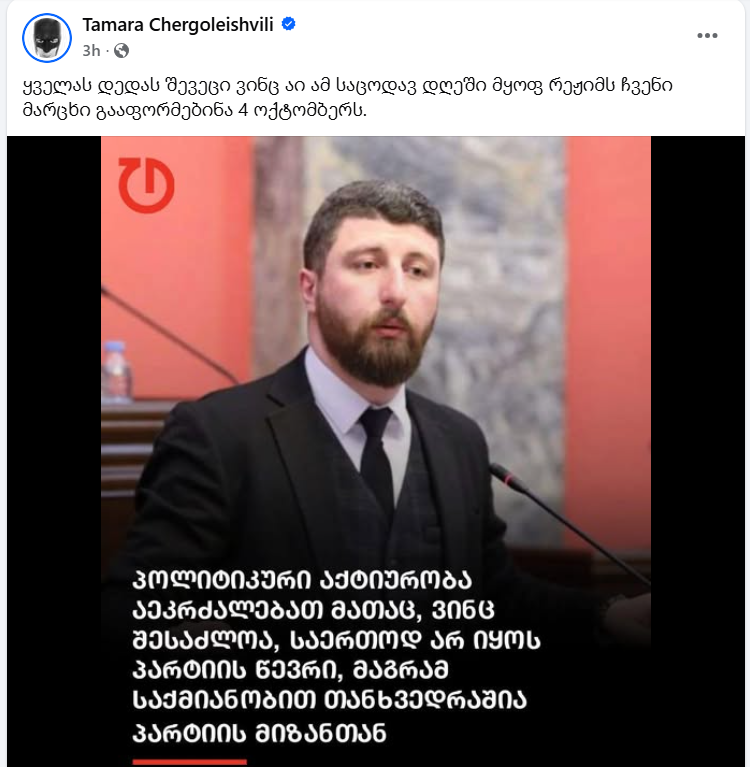Click the Batman mask profile avatar

tap(47, 38)
